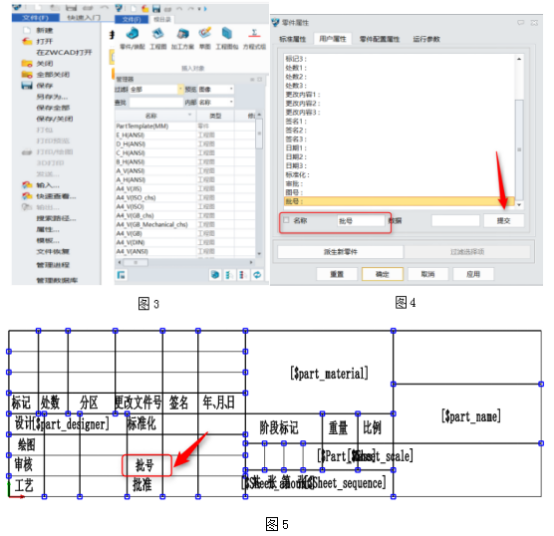The width and height of the screenshot is (554, 536).
Task: Click the 批号 text in title block
Action: point(145,465)
